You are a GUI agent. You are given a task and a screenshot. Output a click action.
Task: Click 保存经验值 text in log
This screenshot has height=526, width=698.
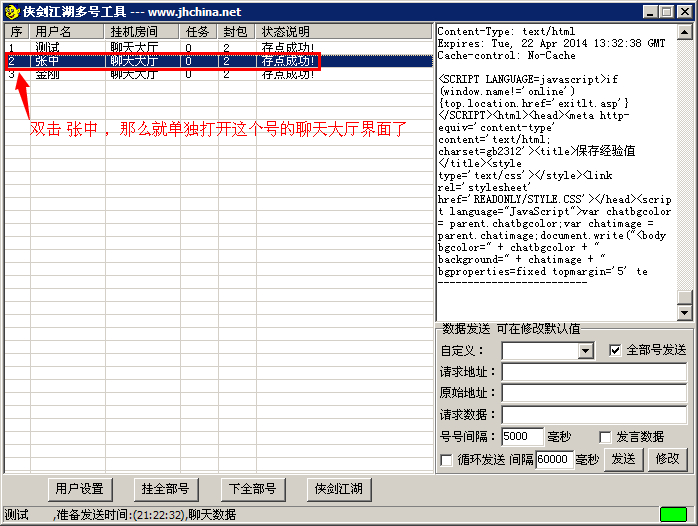click(606, 151)
